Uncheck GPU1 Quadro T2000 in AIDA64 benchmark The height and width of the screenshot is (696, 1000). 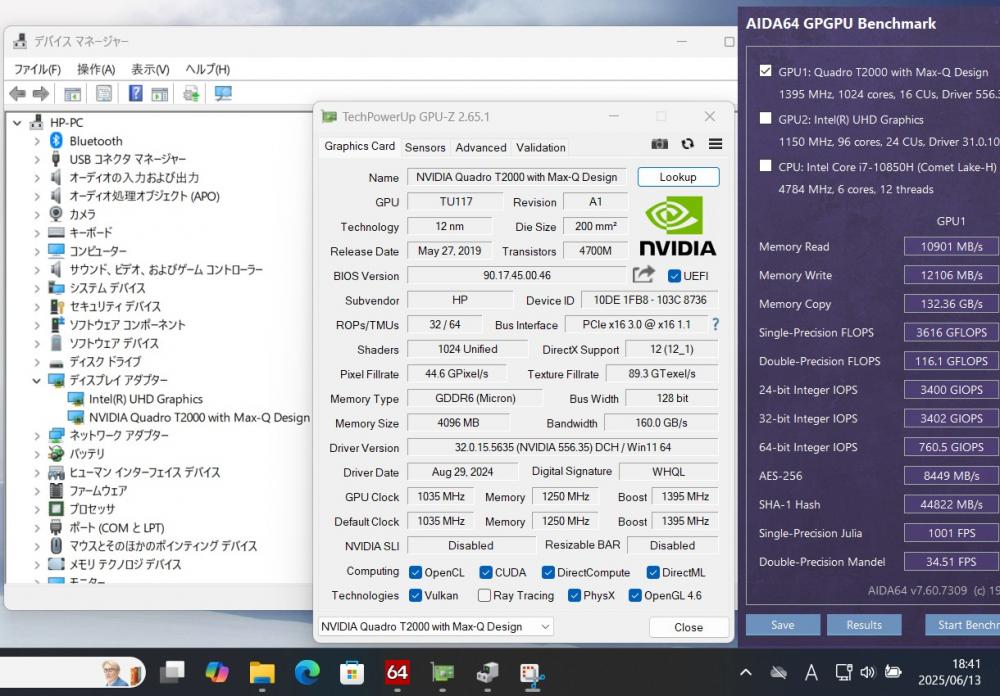(x=765, y=71)
